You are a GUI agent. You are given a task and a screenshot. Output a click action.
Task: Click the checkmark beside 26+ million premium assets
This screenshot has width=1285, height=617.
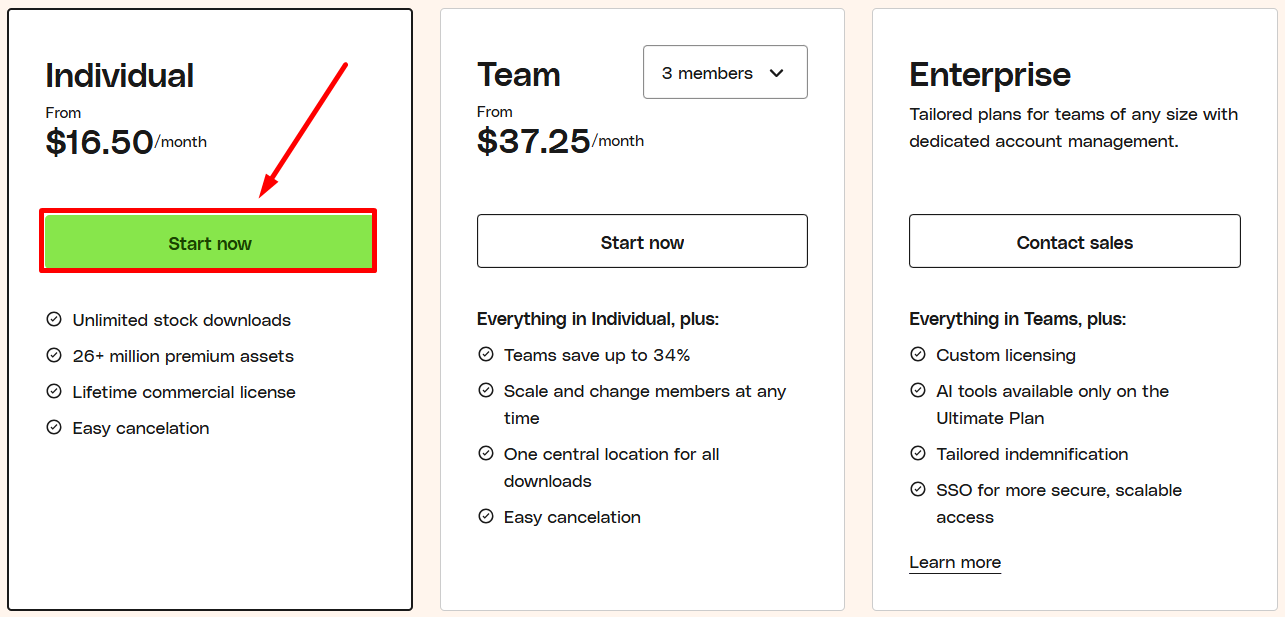[x=53, y=356]
